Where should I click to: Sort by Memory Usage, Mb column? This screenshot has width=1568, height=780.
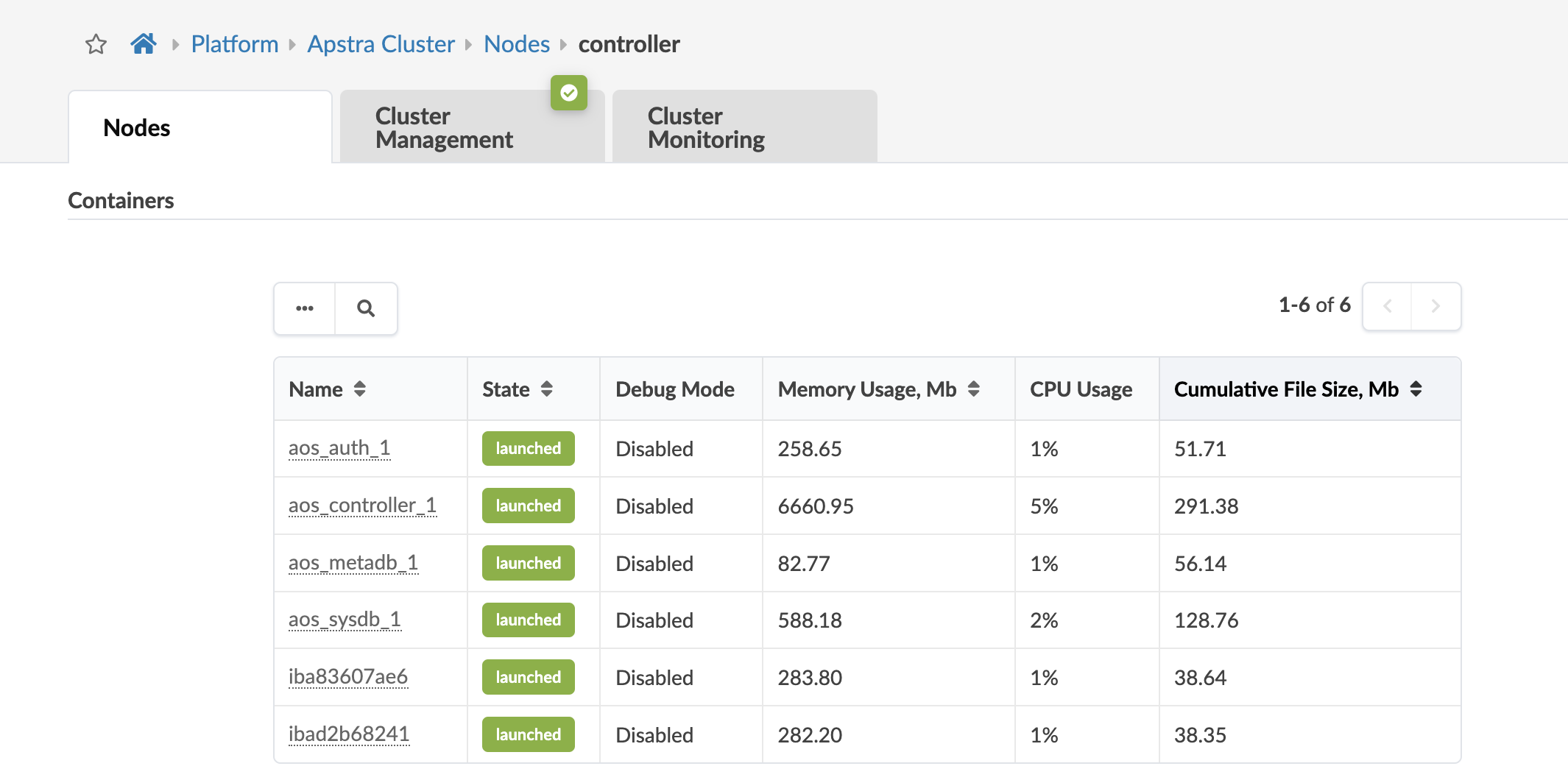[x=973, y=389]
